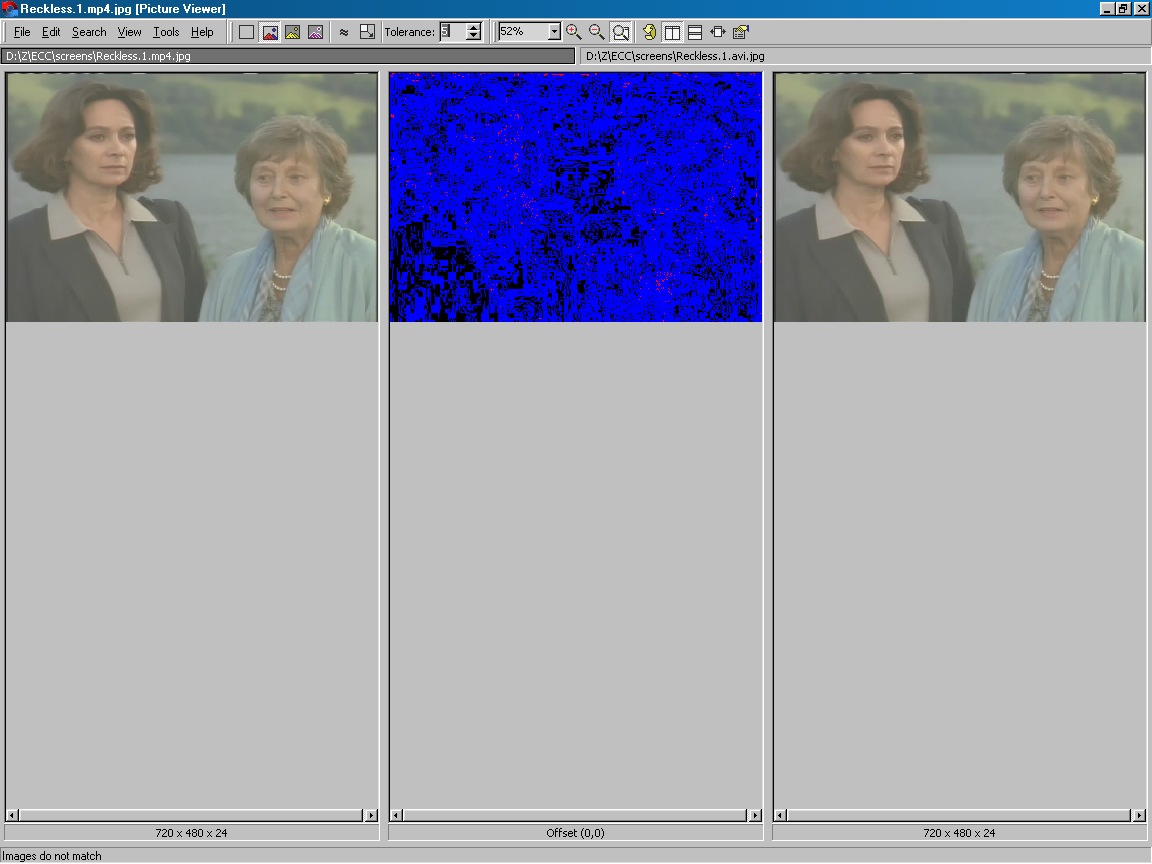This screenshot has width=1152, height=864.
Task: Click the Tolerance value field
Action: [453, 32]
